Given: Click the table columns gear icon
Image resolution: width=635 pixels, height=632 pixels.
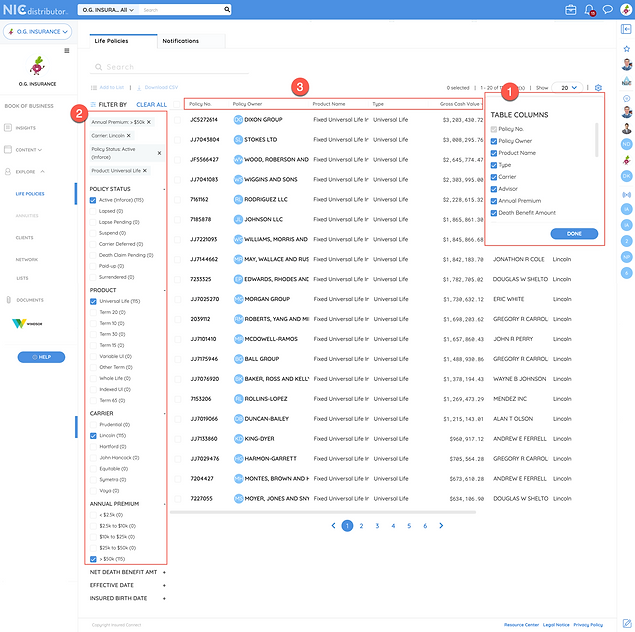Looking at the screenshot, I should [598, 88].
